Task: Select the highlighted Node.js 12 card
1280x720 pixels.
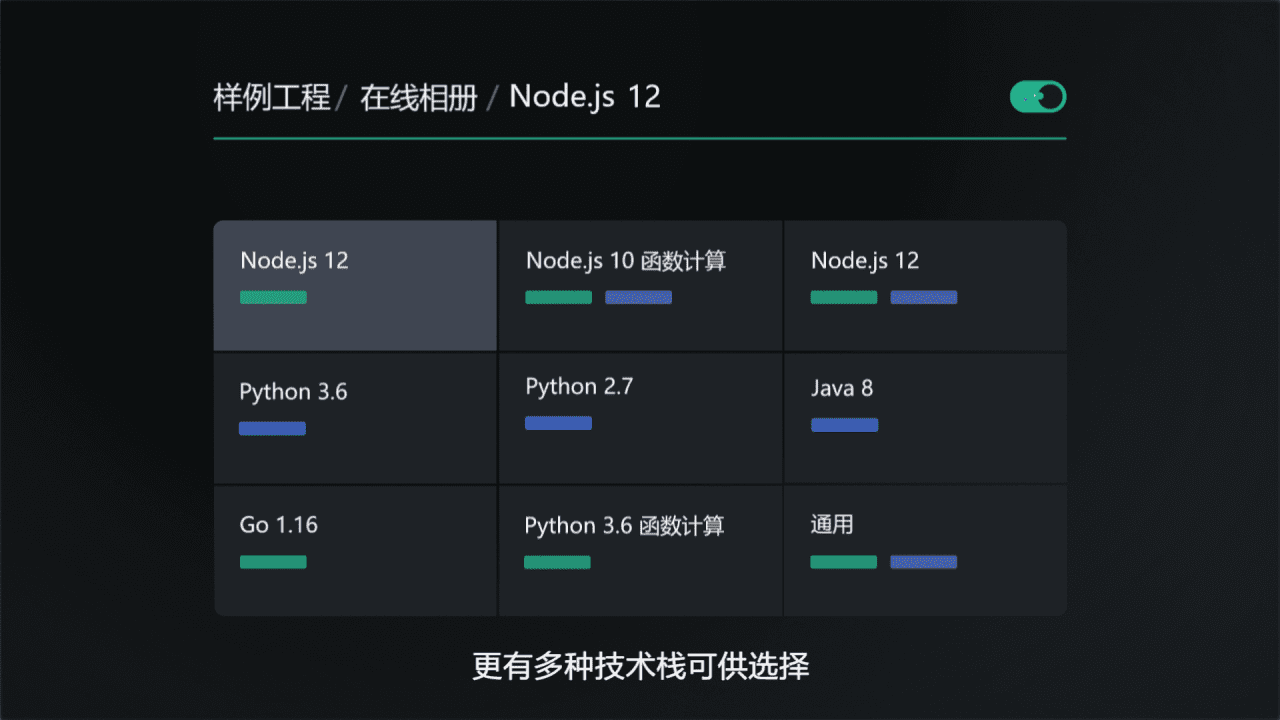Action: click(355, 285)
